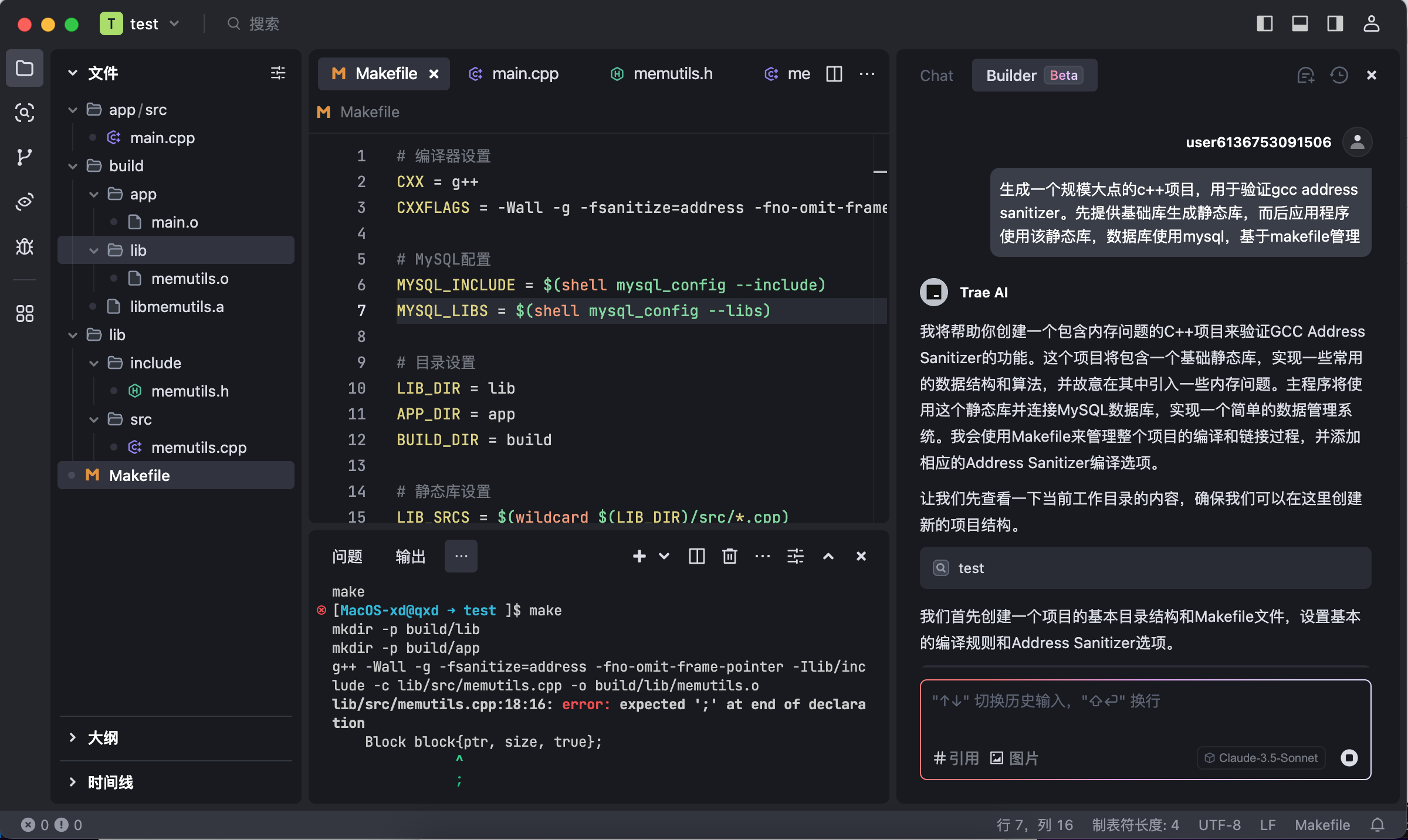This screenshot has height=840, width=1408.
Task: Click UTF-8 encoding in status bar
Action: (x=1219, y=825)
